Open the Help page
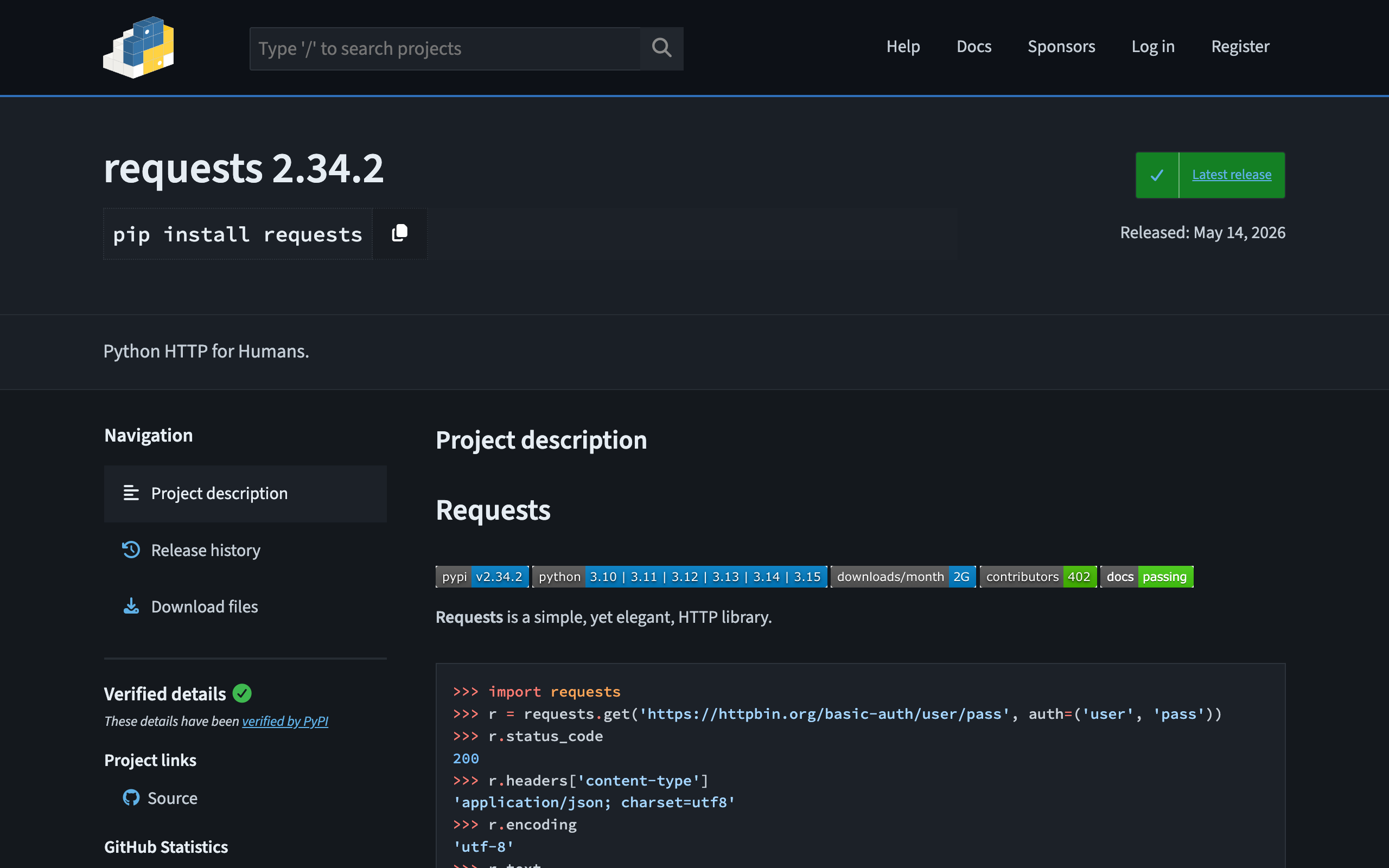The height and width of the screenshot is (868, 1389). [x=903, y=47]
